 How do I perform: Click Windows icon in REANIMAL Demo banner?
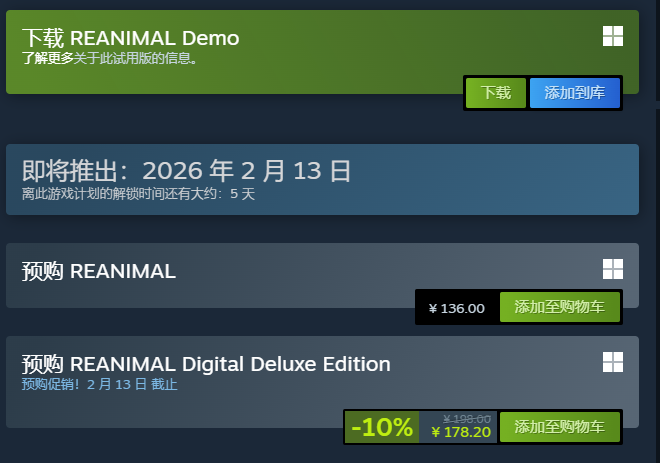(612, 37)
